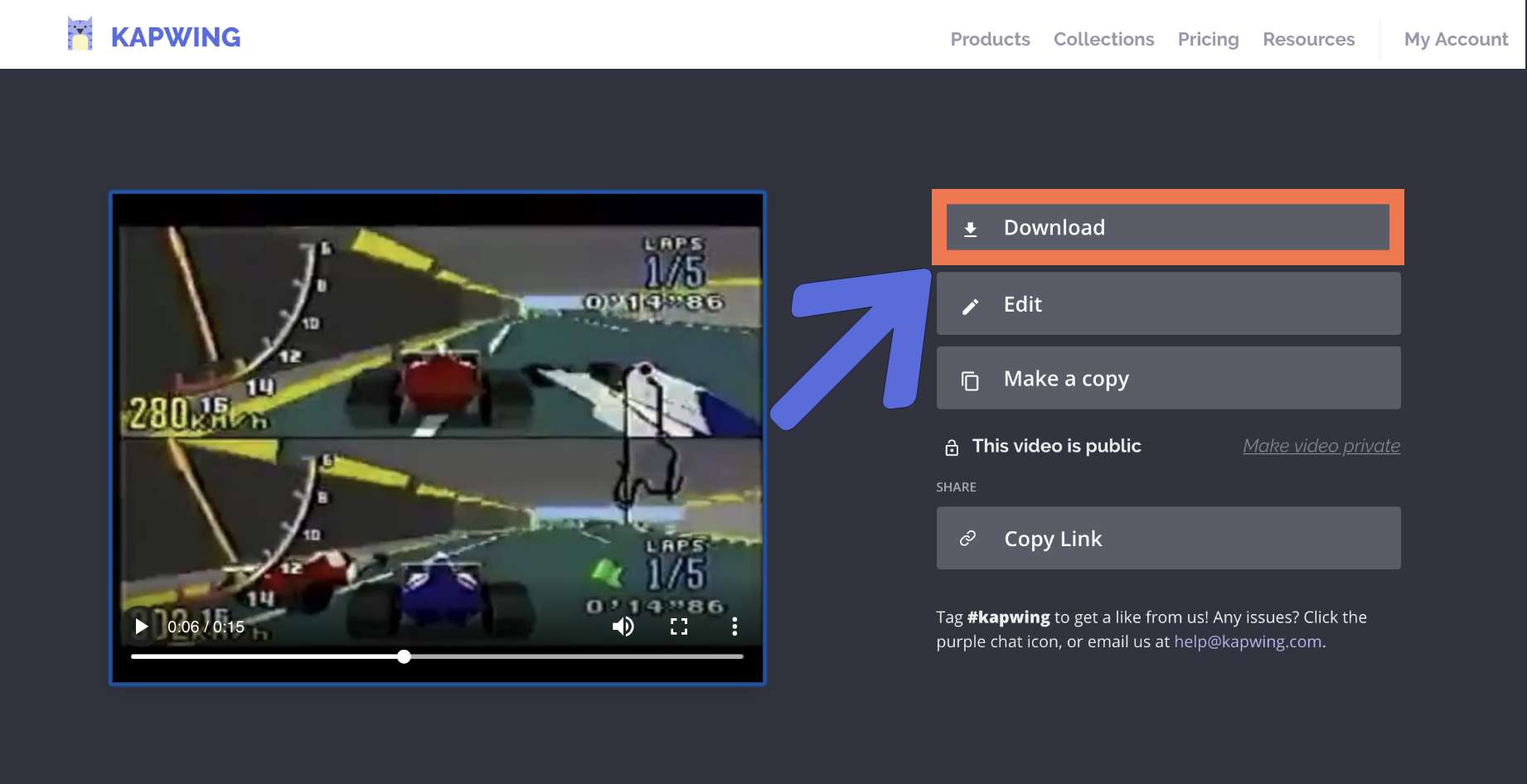Click the pencil Edit icon
The image size is (1527, 784).
click(970, 306)
